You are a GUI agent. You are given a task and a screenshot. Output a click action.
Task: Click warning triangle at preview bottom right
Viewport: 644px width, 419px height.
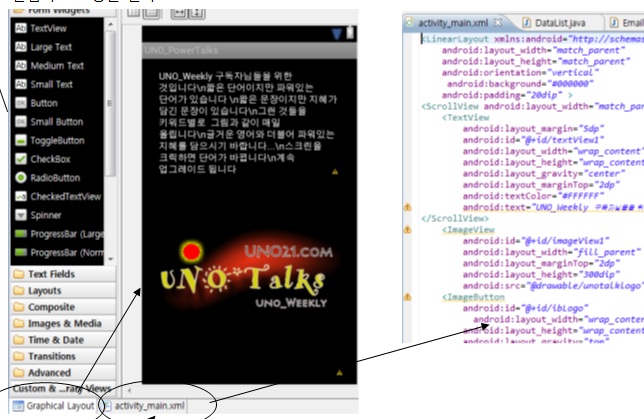339,373
